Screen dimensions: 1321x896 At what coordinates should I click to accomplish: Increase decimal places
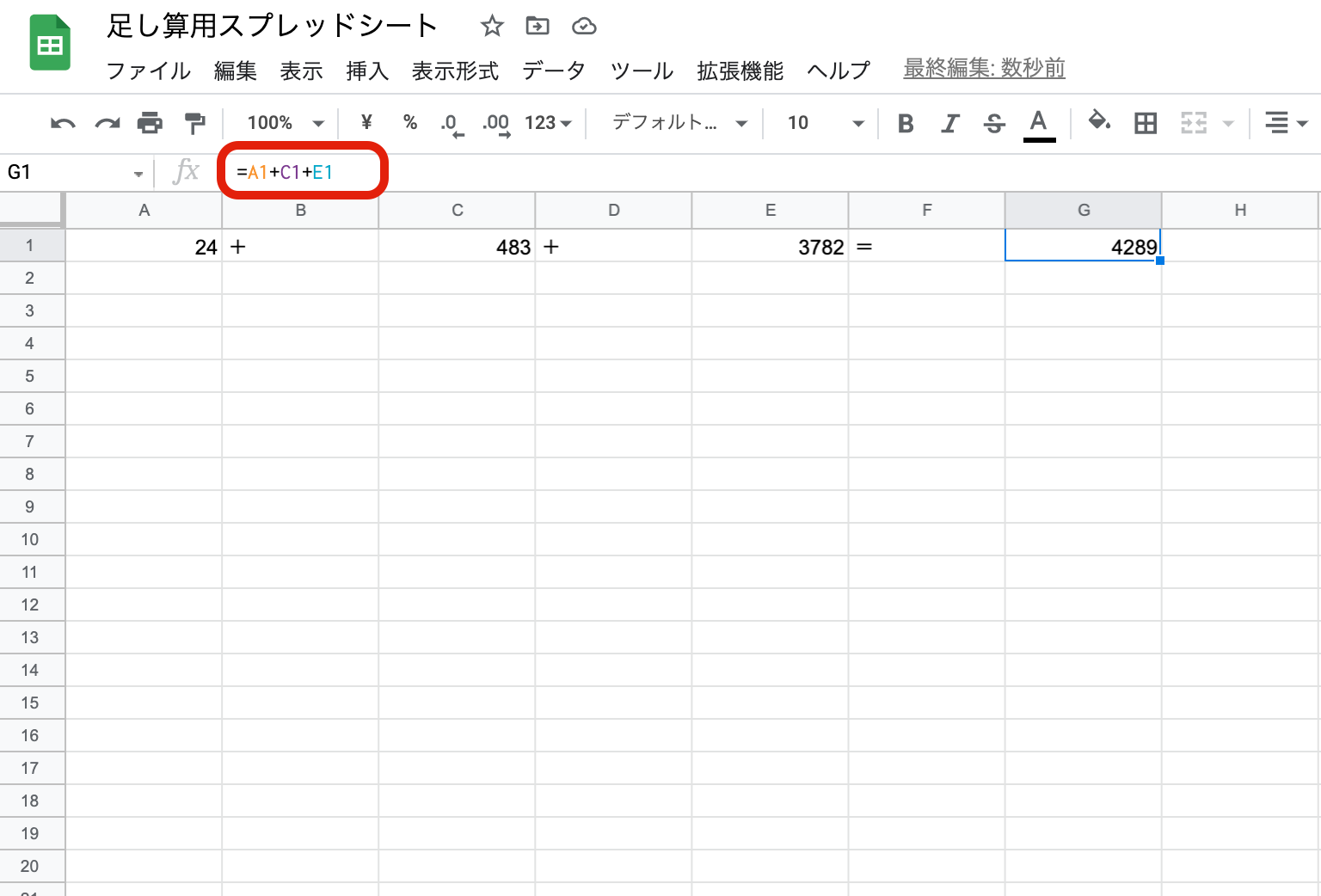(496, 125)
